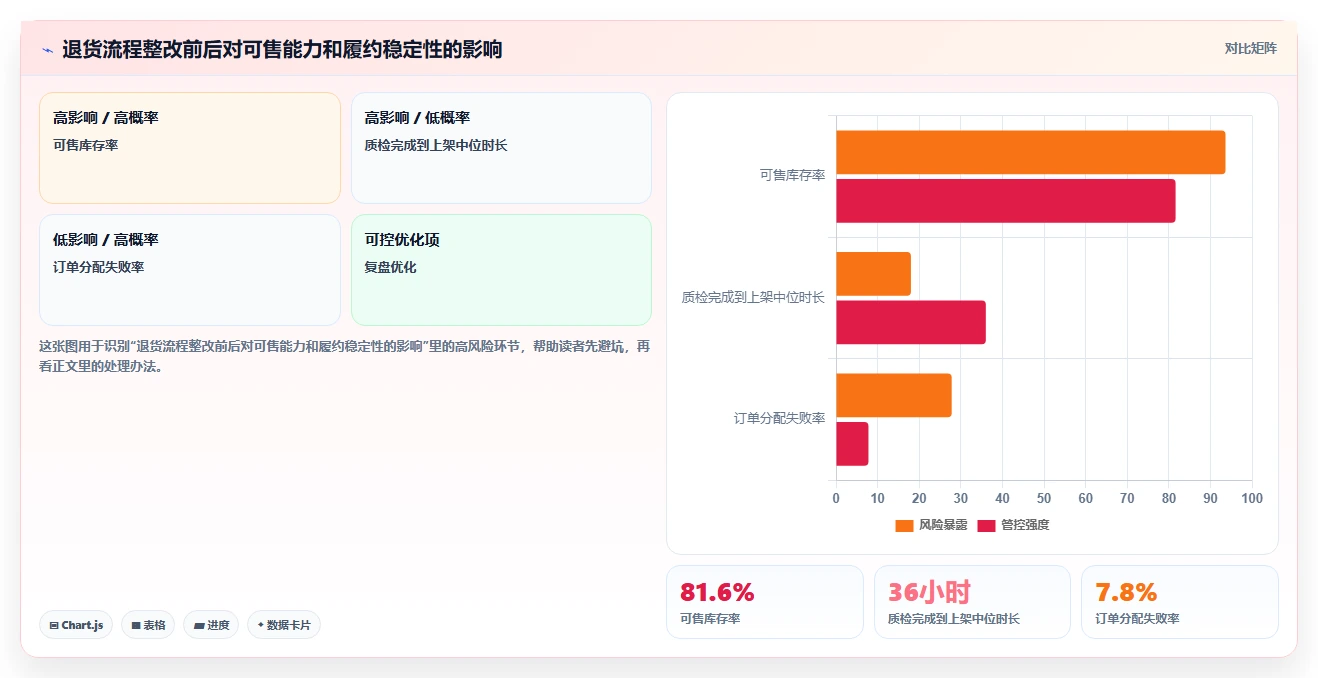Click the Chart.js tag

click(77, 625)
